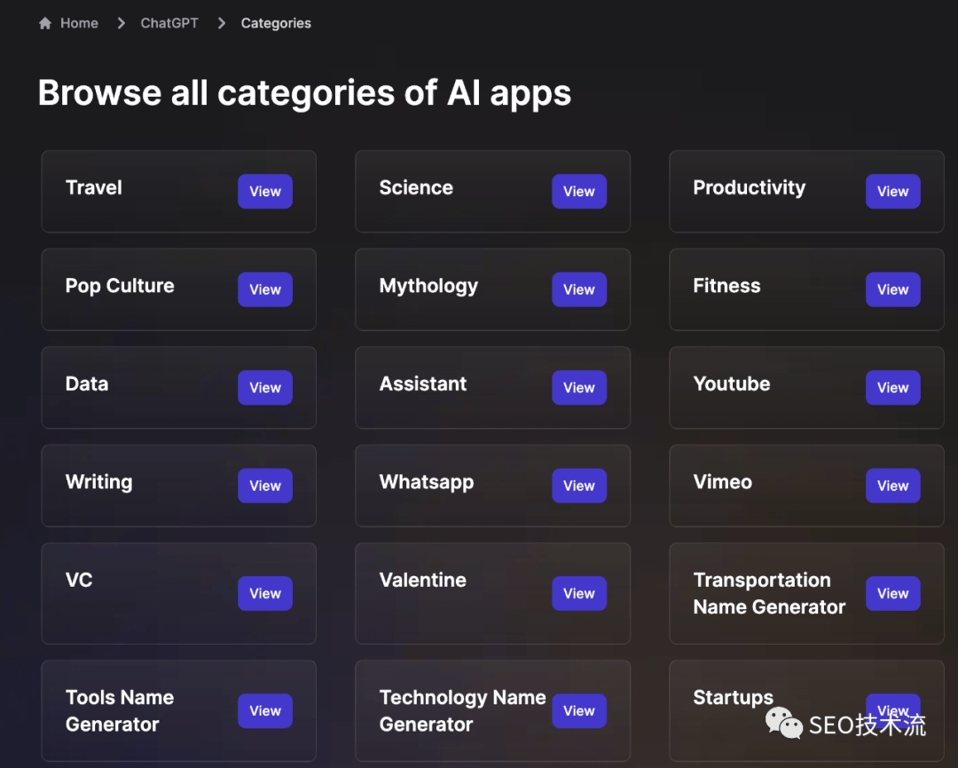The width and height of the screenshot is (958, 768).
Task: Click View for Transportation Name Generator
Action: pyautogui.click(x=893, y=593)
